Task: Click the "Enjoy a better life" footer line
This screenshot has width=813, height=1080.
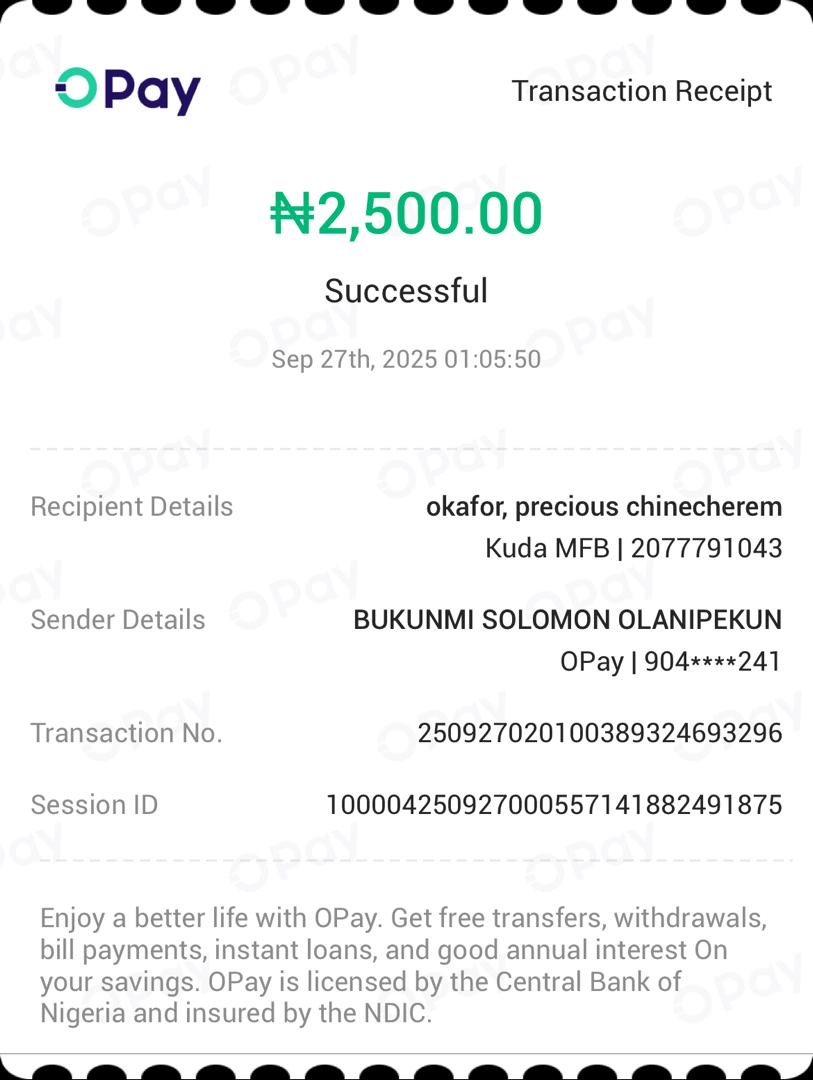Action: (403, 918)
